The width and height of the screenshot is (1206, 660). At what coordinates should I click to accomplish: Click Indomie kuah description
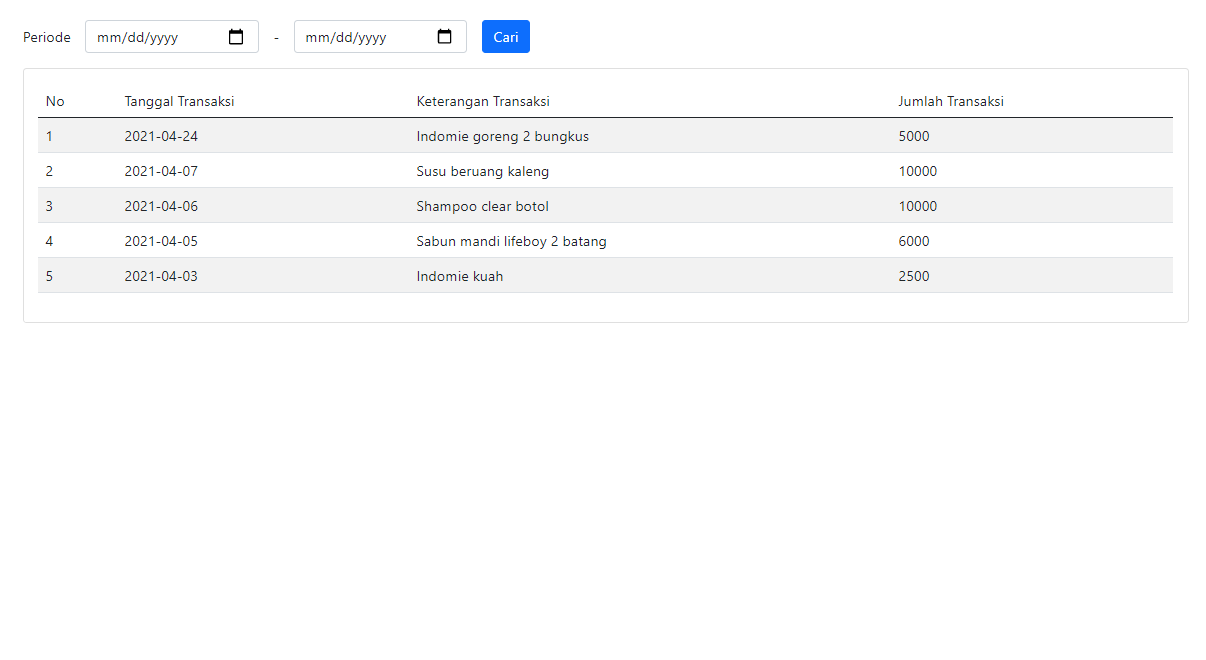[460, 276]
